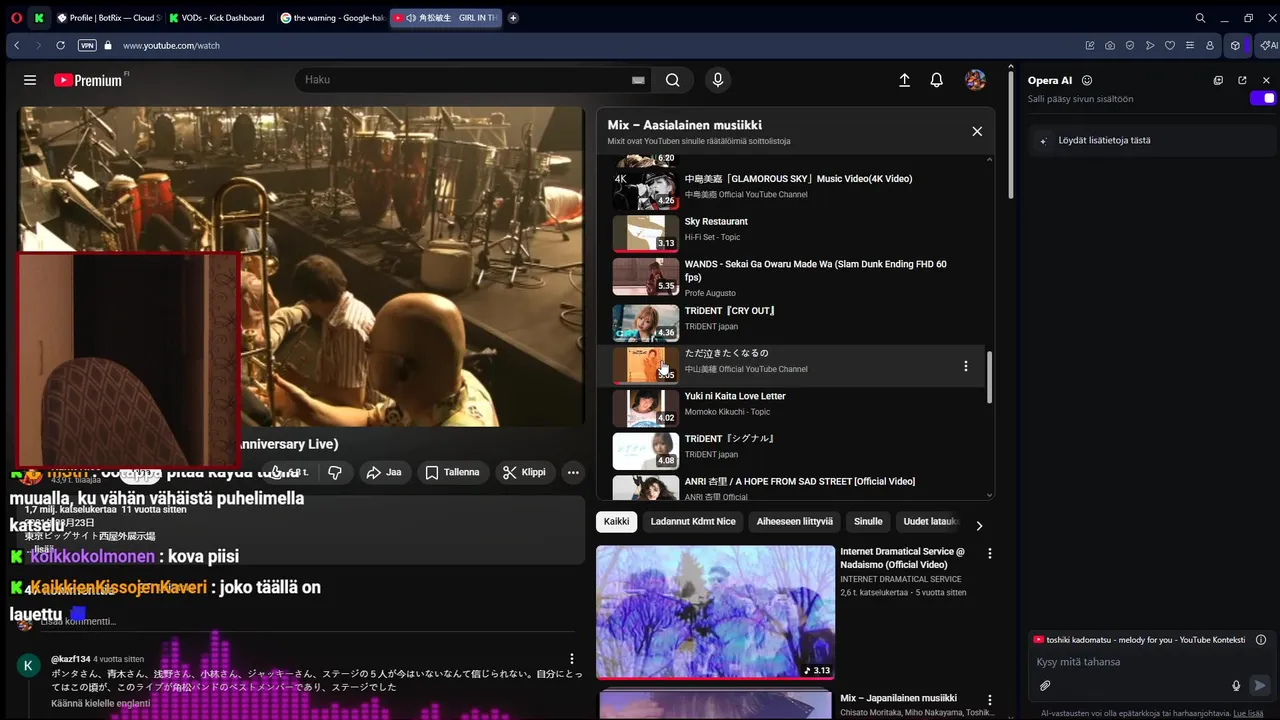
Task: Open three-dot menu for ただ泣きたくなるの
Action: 965,366
